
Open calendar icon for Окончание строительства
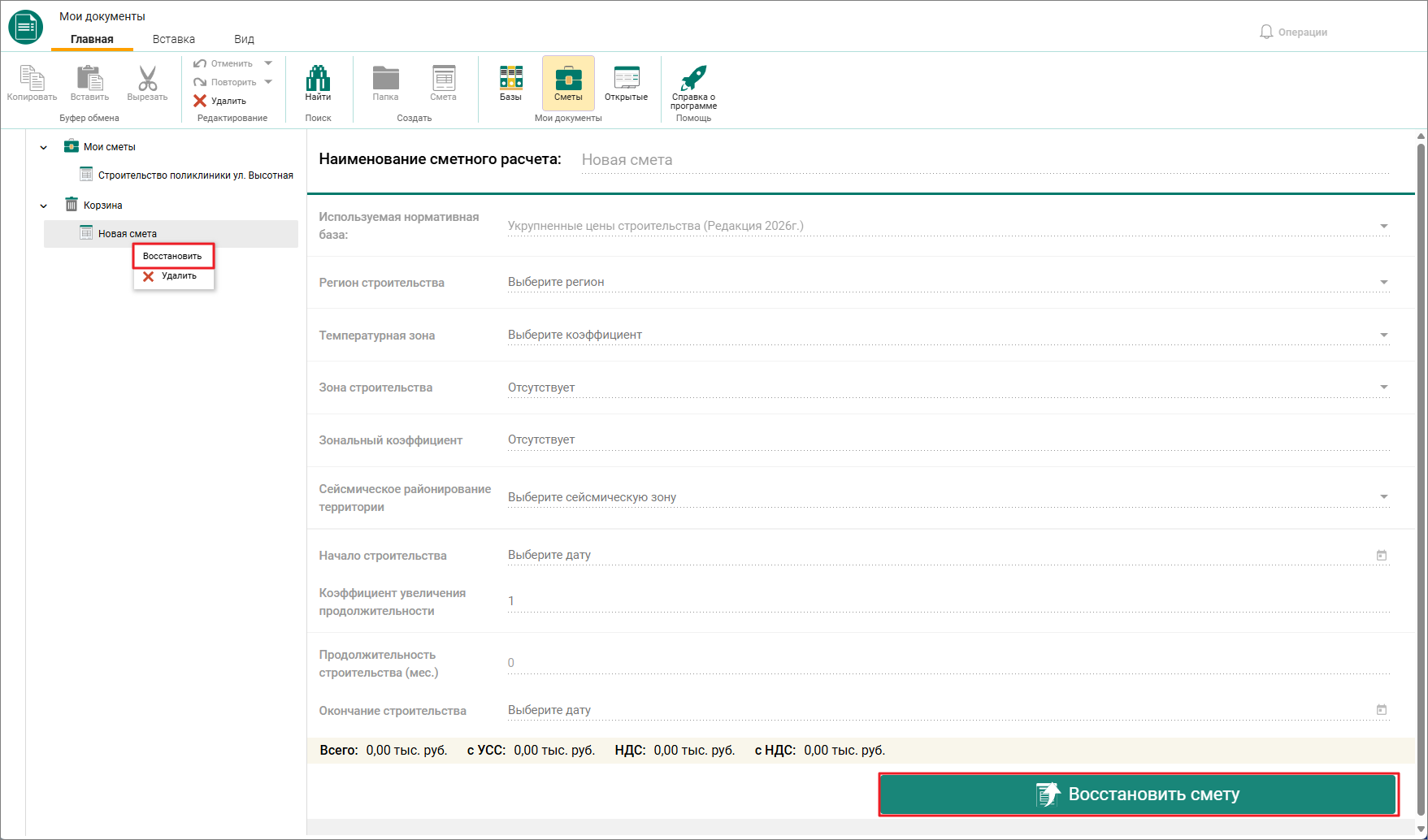coord(1382,709)
